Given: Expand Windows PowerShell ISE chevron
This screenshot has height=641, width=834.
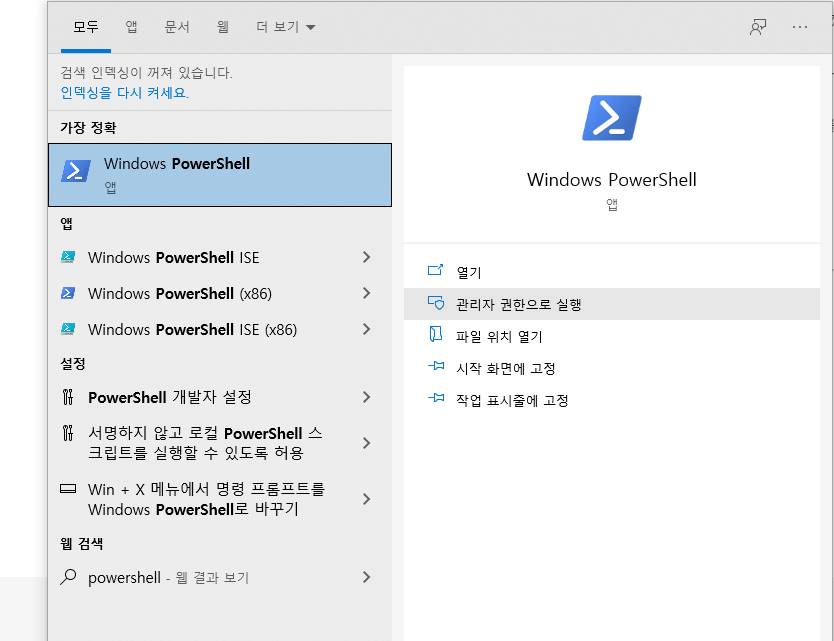Looking at the screenshot, I should [x=366, y=257].
